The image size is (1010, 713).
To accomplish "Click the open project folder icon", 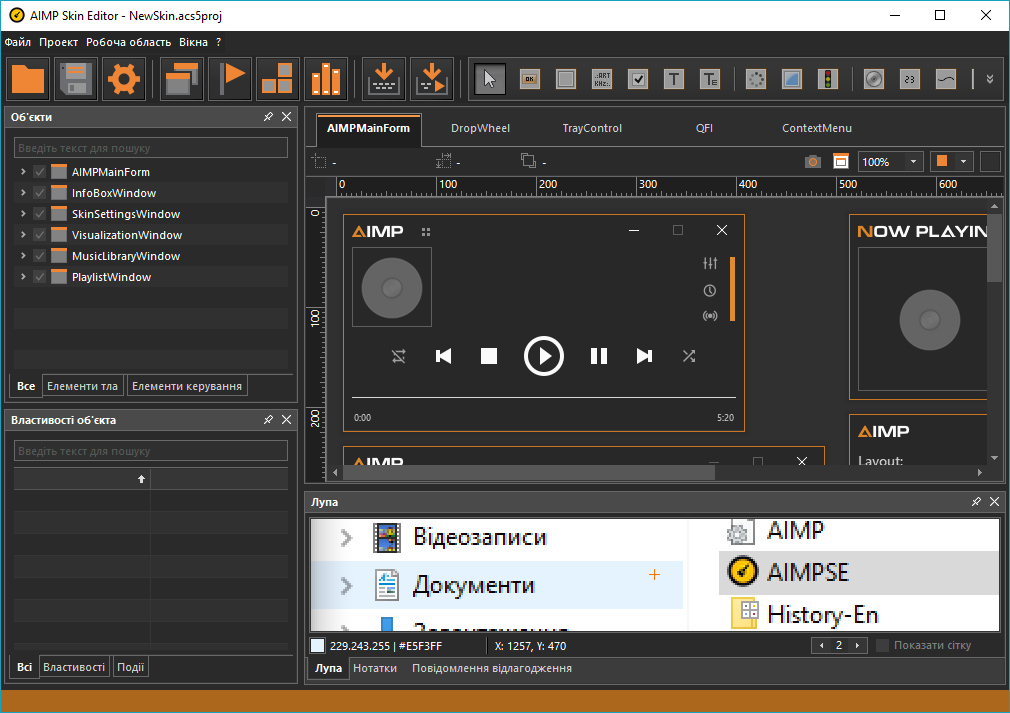I will [28, 79].
